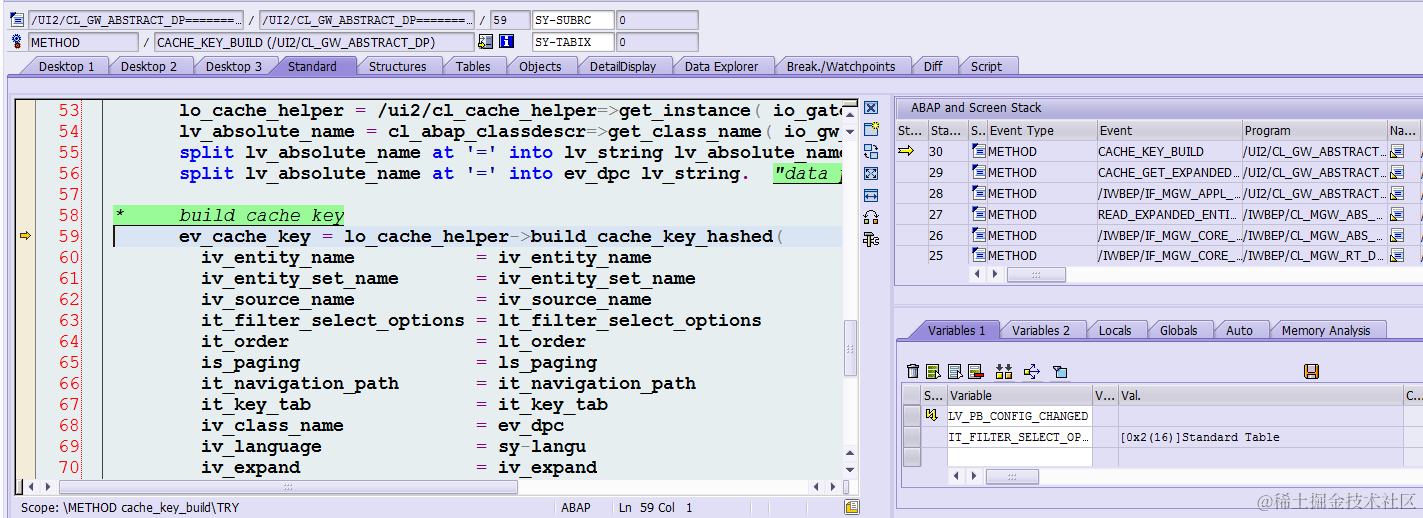Screen dimensions: 1423x518
Task: Open the tool services headset icon
Action: (x=870, y=217)
